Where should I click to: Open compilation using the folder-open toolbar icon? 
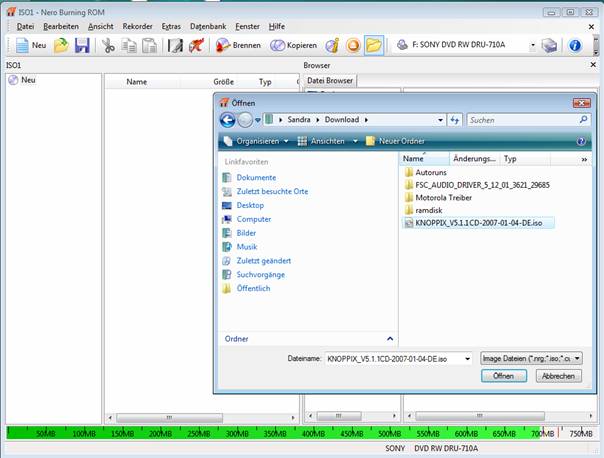click(61, 45)
